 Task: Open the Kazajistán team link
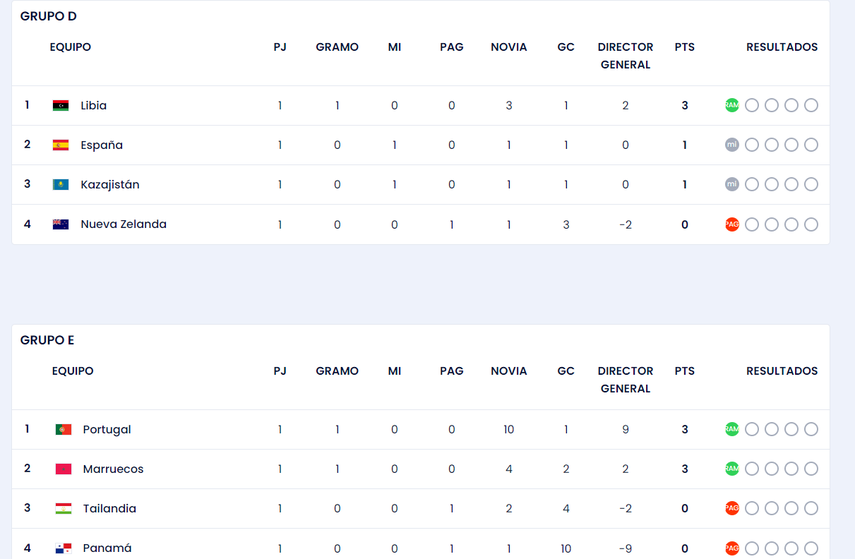pyautogui.click(x=110, y=185)
